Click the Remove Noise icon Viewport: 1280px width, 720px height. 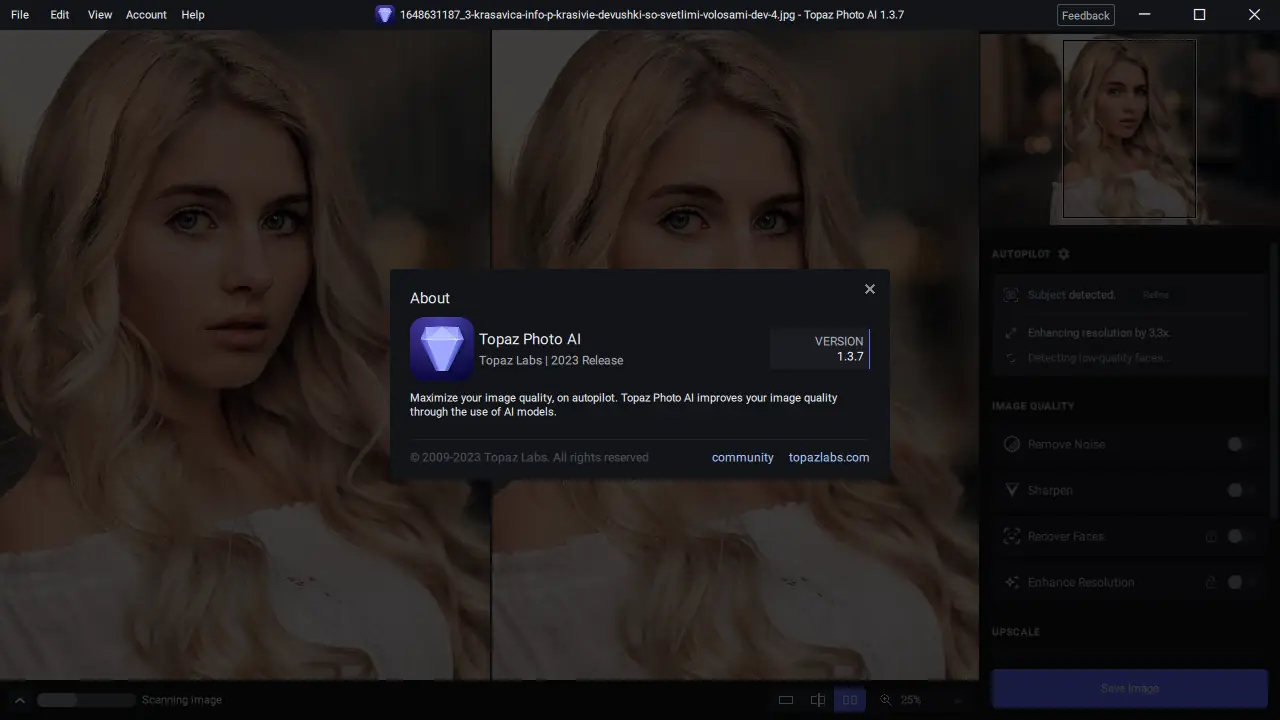[x=1011, y=444]
